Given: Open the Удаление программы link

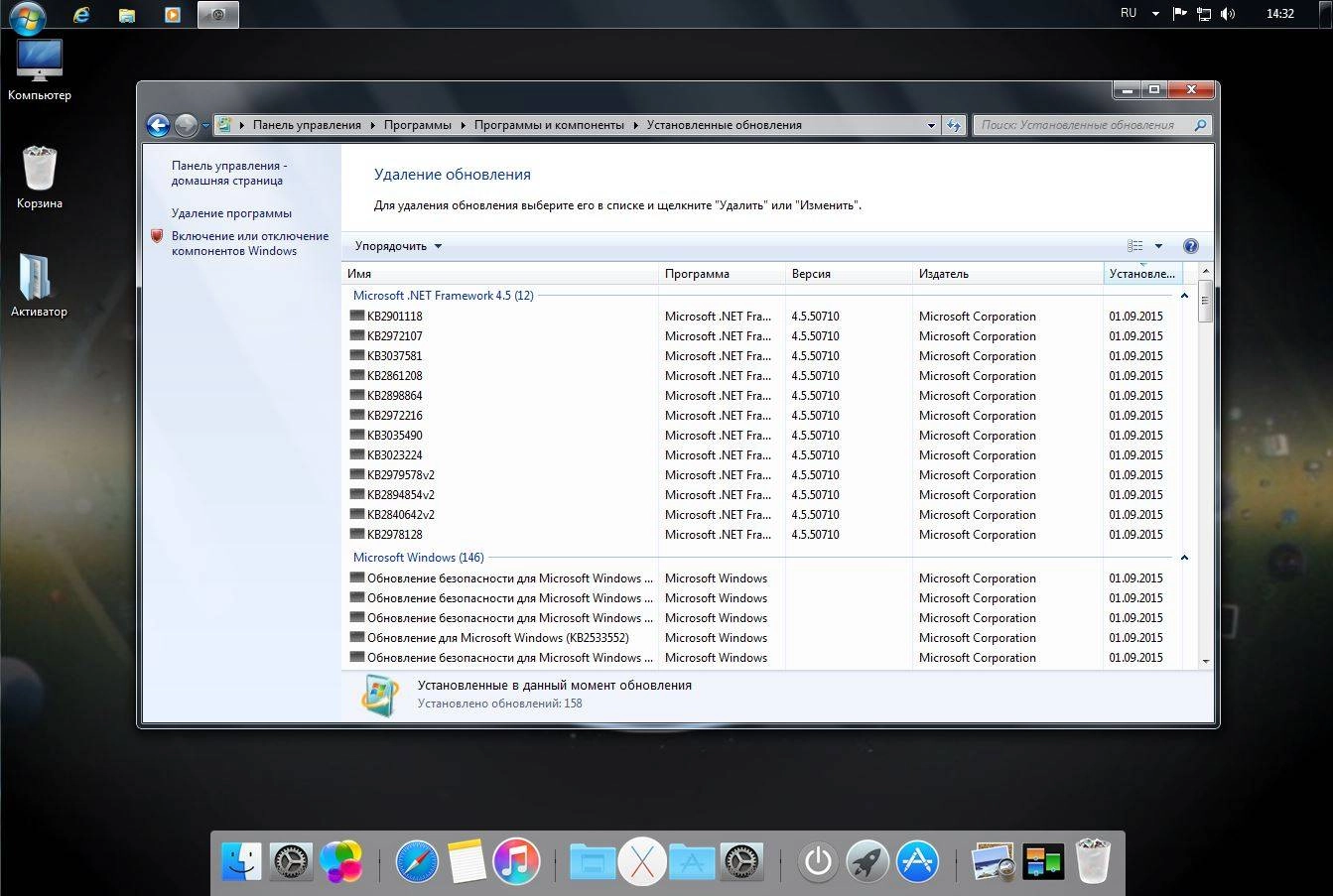Looking at the screenshot, I should [231, 213].
